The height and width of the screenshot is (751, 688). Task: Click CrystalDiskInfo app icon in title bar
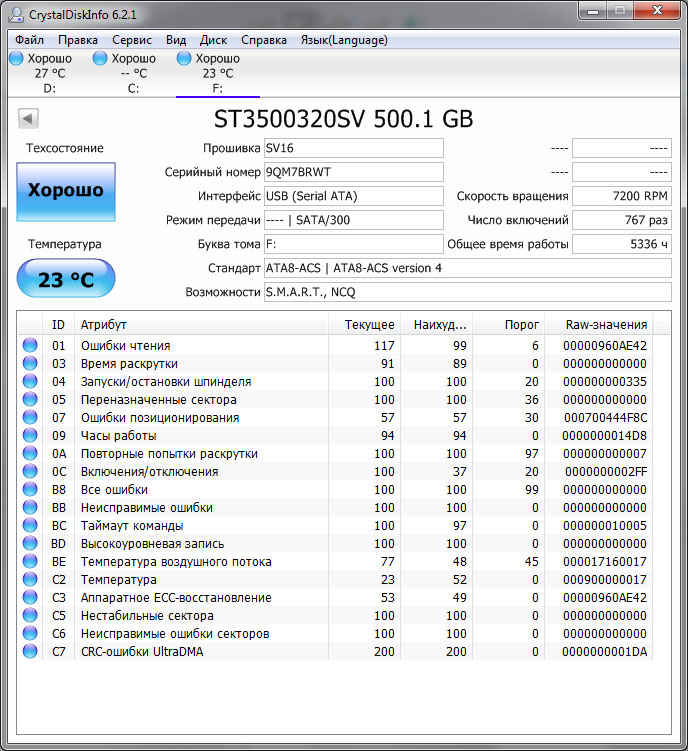16,14
